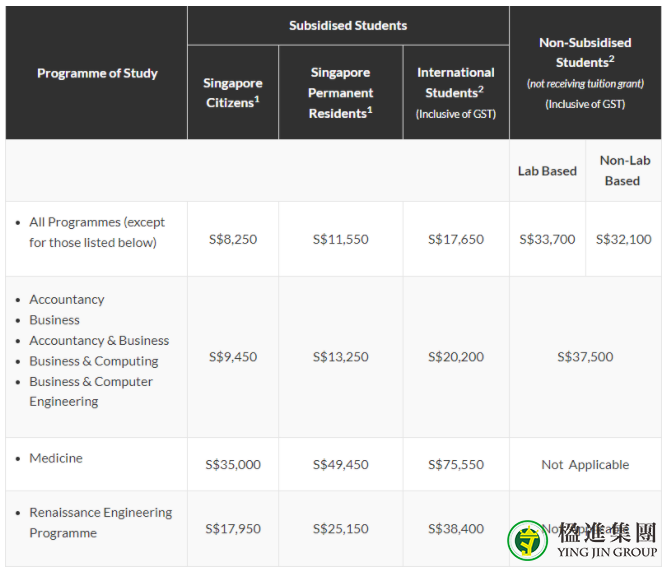Select the S$38,400 fee cell

[x=456, y=528]
